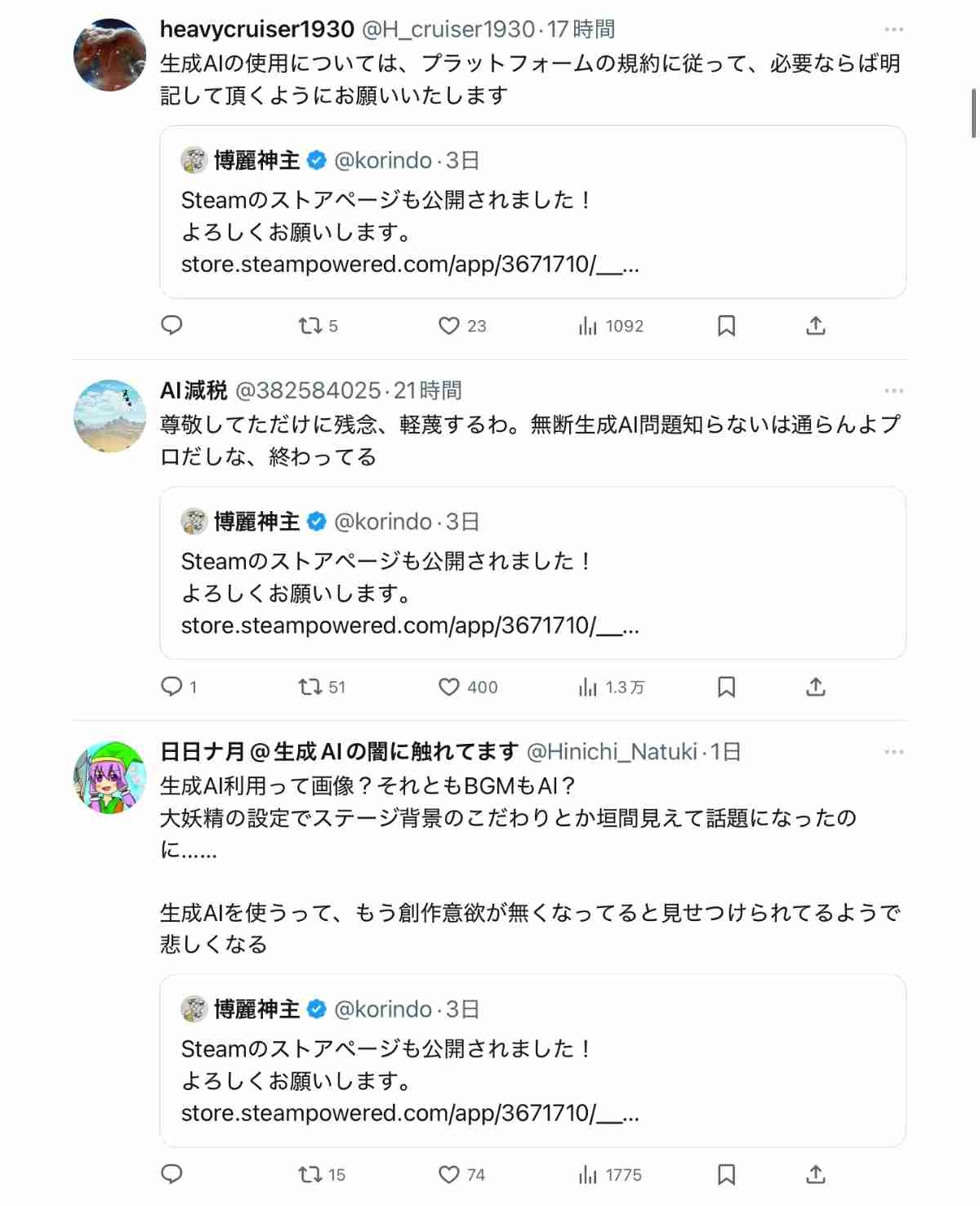Like the post with 400 likes
Viewport: 980px width, 1206px height.
[449, 687]
